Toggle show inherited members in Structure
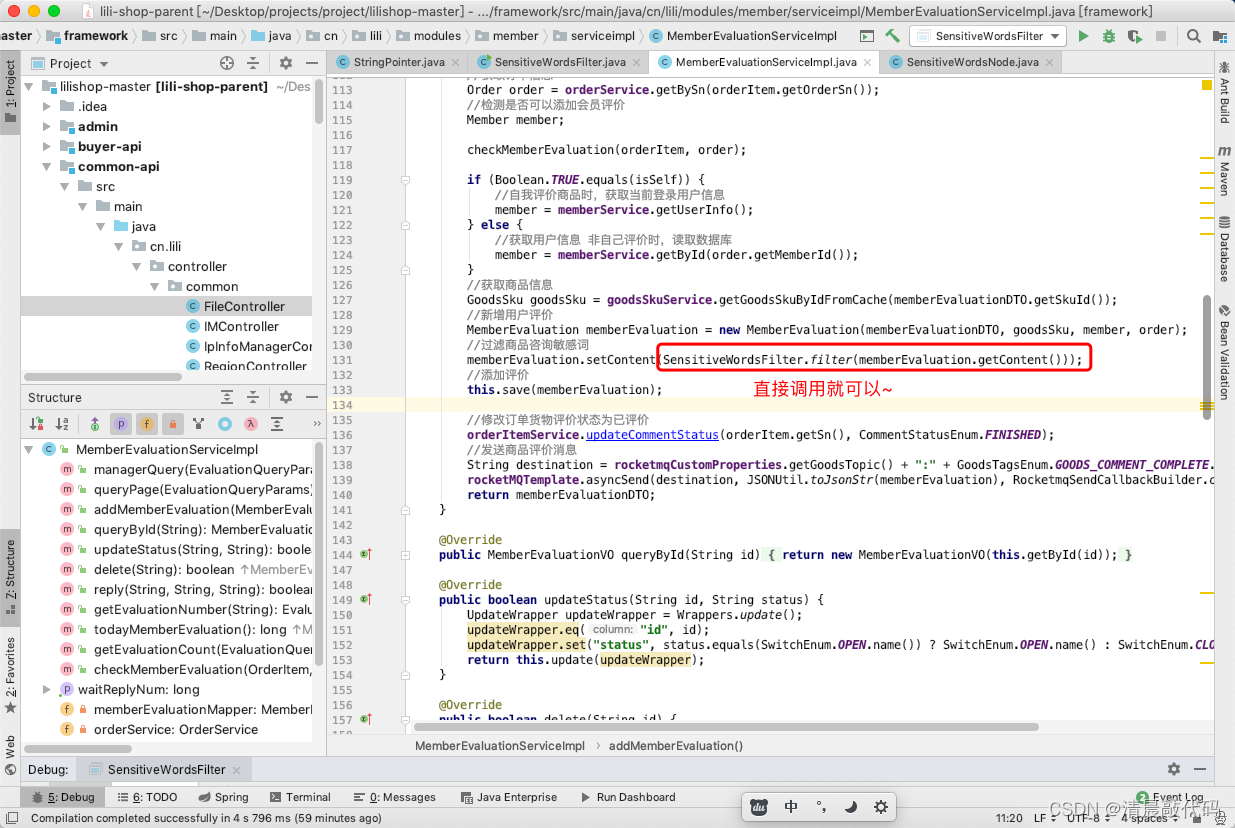 tap(95, 424)
